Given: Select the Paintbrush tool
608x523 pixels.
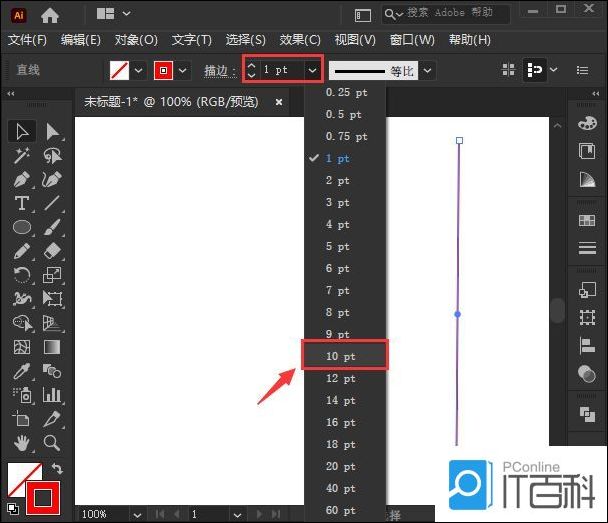Looking at the screenshot, I should 52,227.
